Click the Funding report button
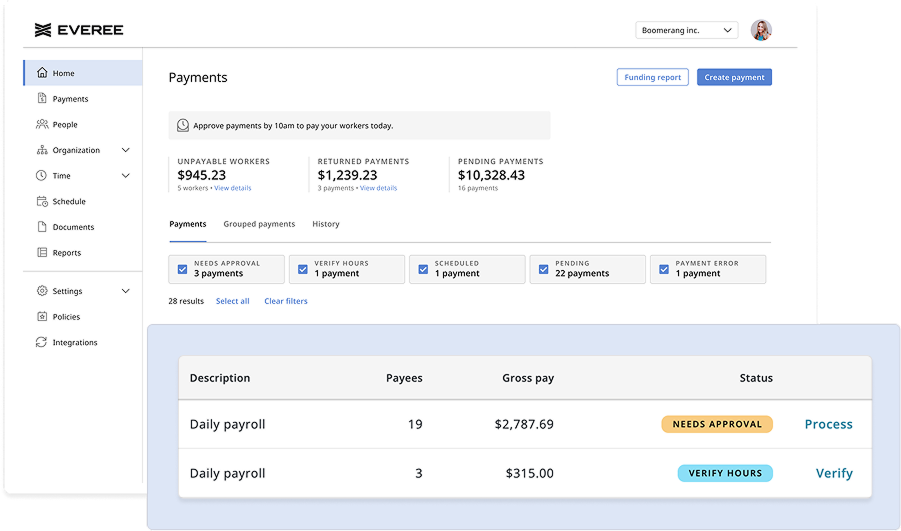This screenshot has height=531, width=901. tap(652, 77)
